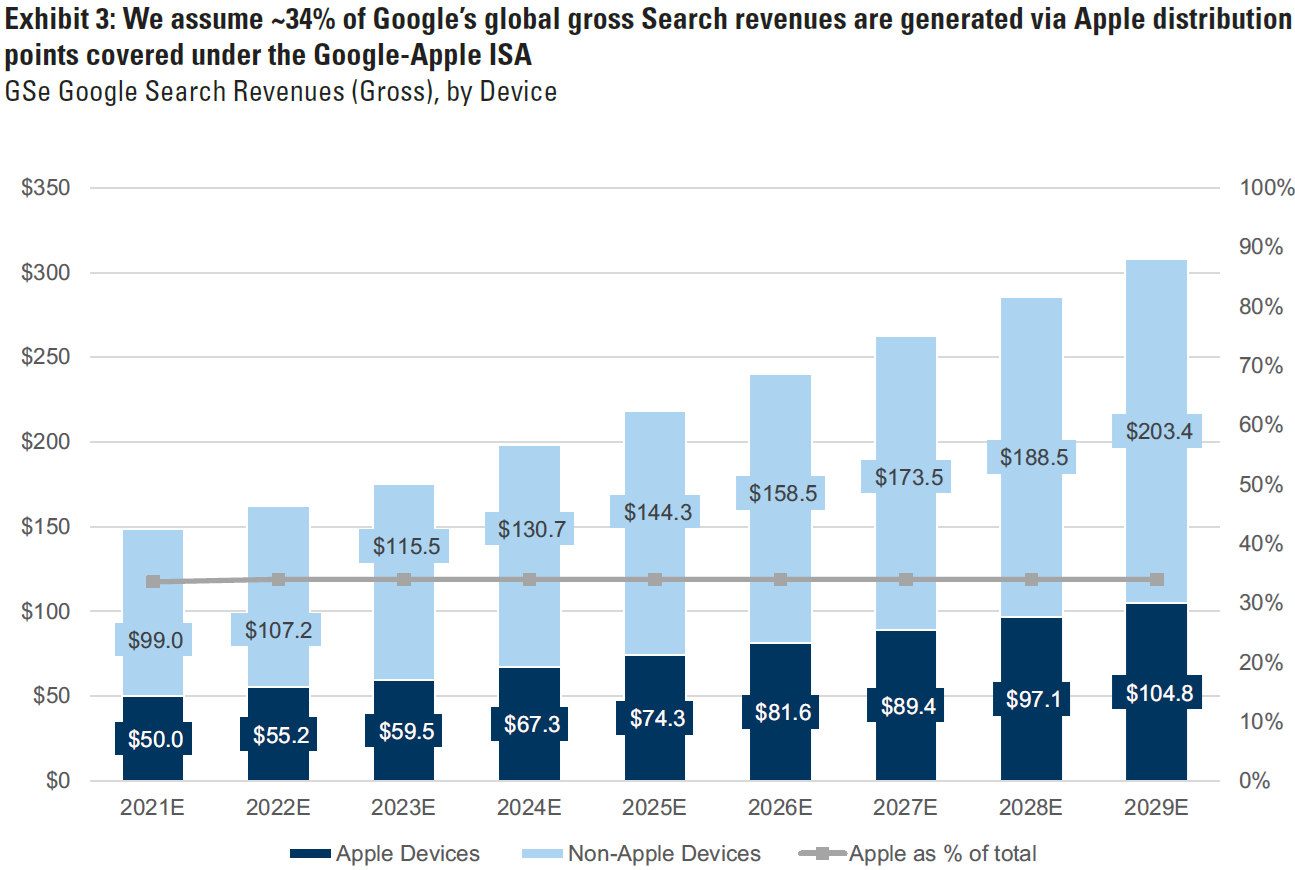This screenshot has height=870, width=1295.
Task: Click the GSe Google Search Revenues subtitle
Action: coord(281,92)
